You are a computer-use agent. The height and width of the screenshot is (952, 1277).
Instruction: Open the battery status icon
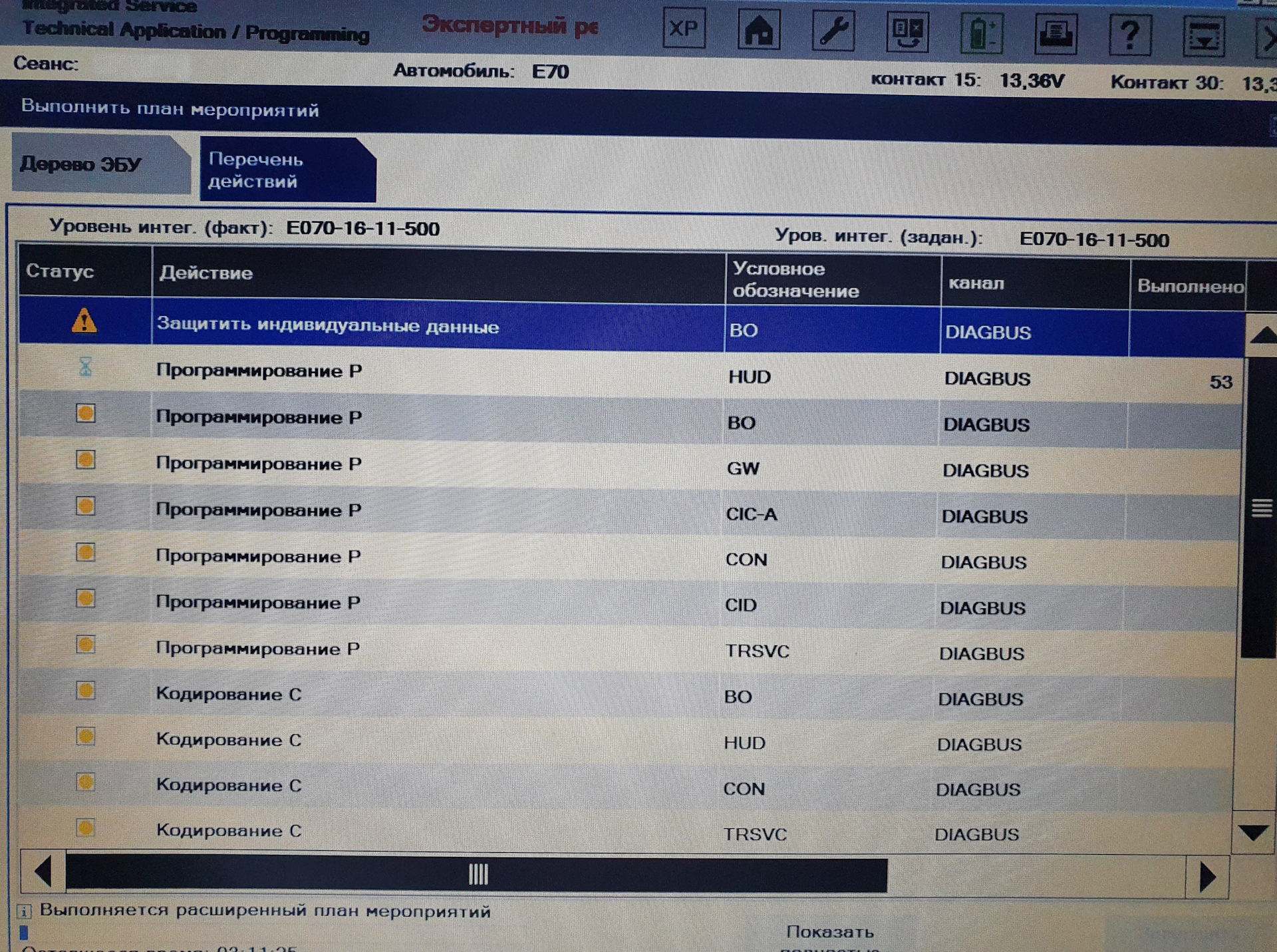tap(981, 34)
